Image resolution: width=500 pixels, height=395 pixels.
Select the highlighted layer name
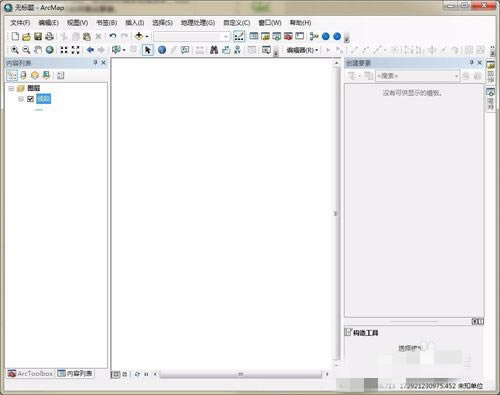(44, 99)
